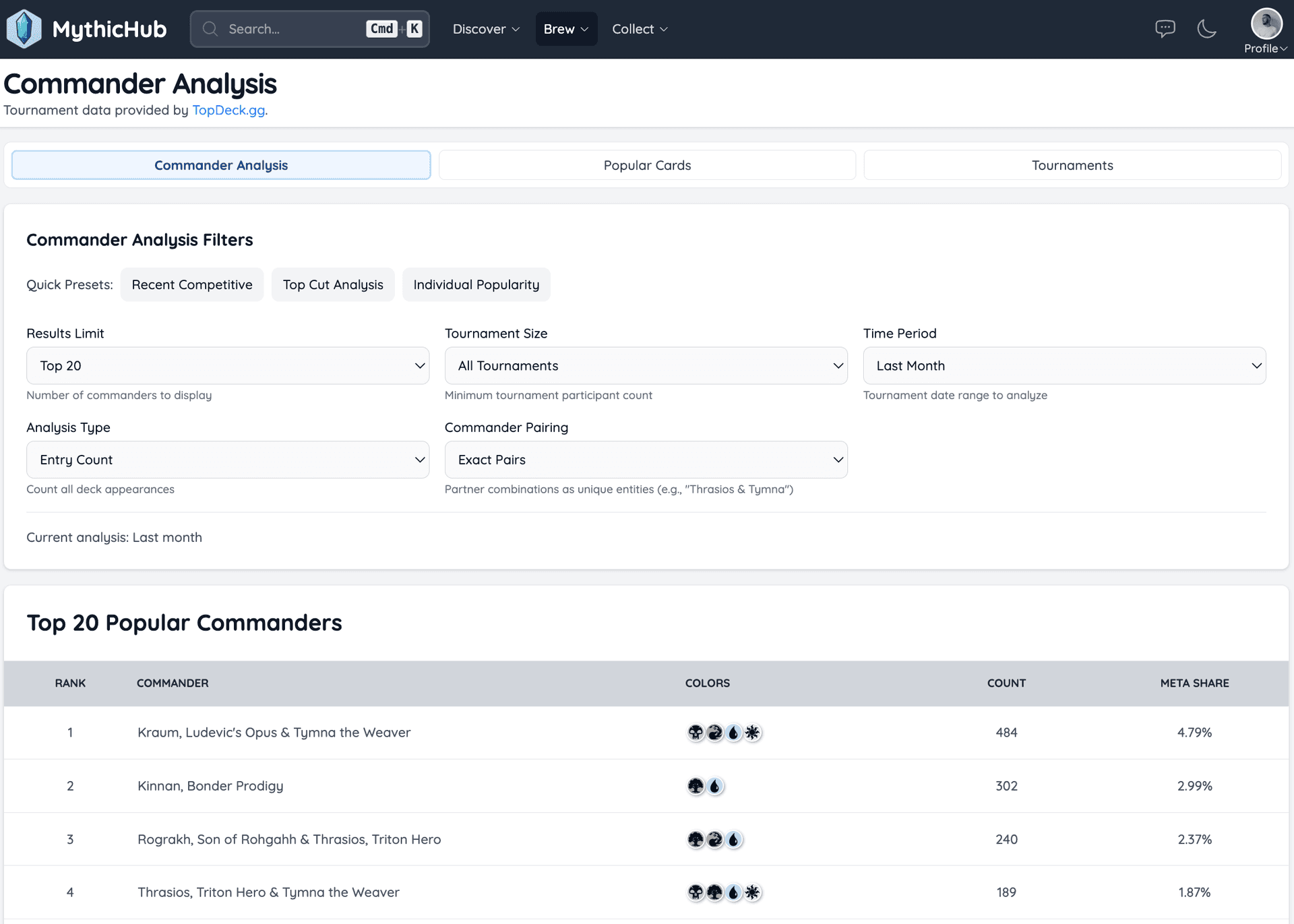Switch to the Commander Analysis tab
The image size is (1294, 924).
pos(221,165)
